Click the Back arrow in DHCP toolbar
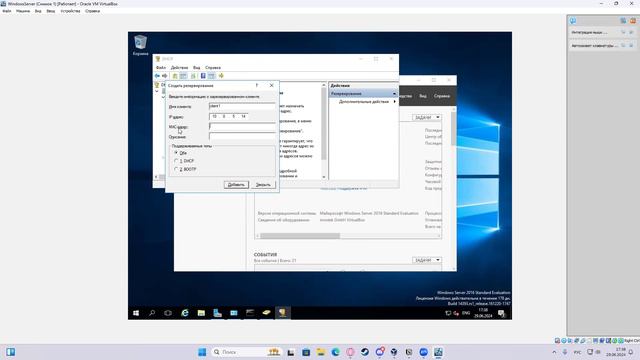The height and width of the screenshot is (360, 640). click(x=157, y=76)
